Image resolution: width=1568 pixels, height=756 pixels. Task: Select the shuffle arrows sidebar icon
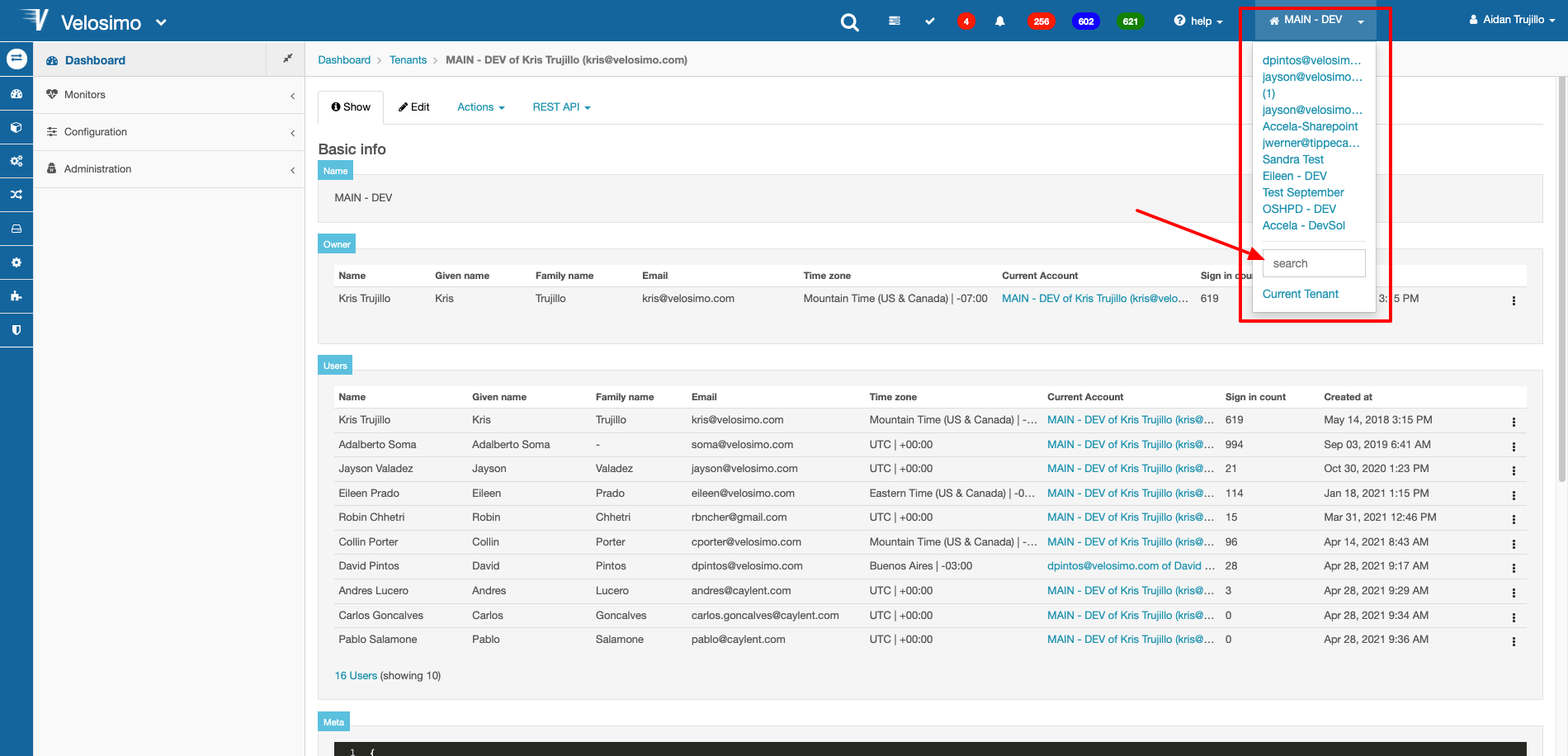point(17,195)
